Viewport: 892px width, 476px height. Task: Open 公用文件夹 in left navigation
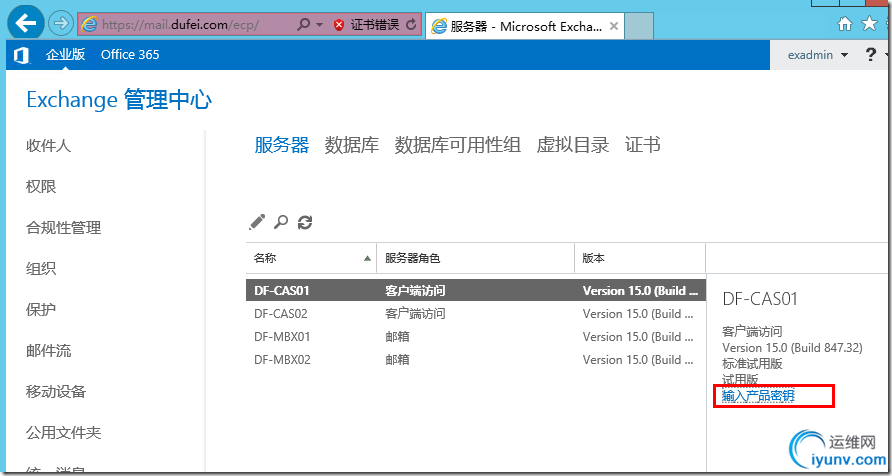[x=63, y=433]
